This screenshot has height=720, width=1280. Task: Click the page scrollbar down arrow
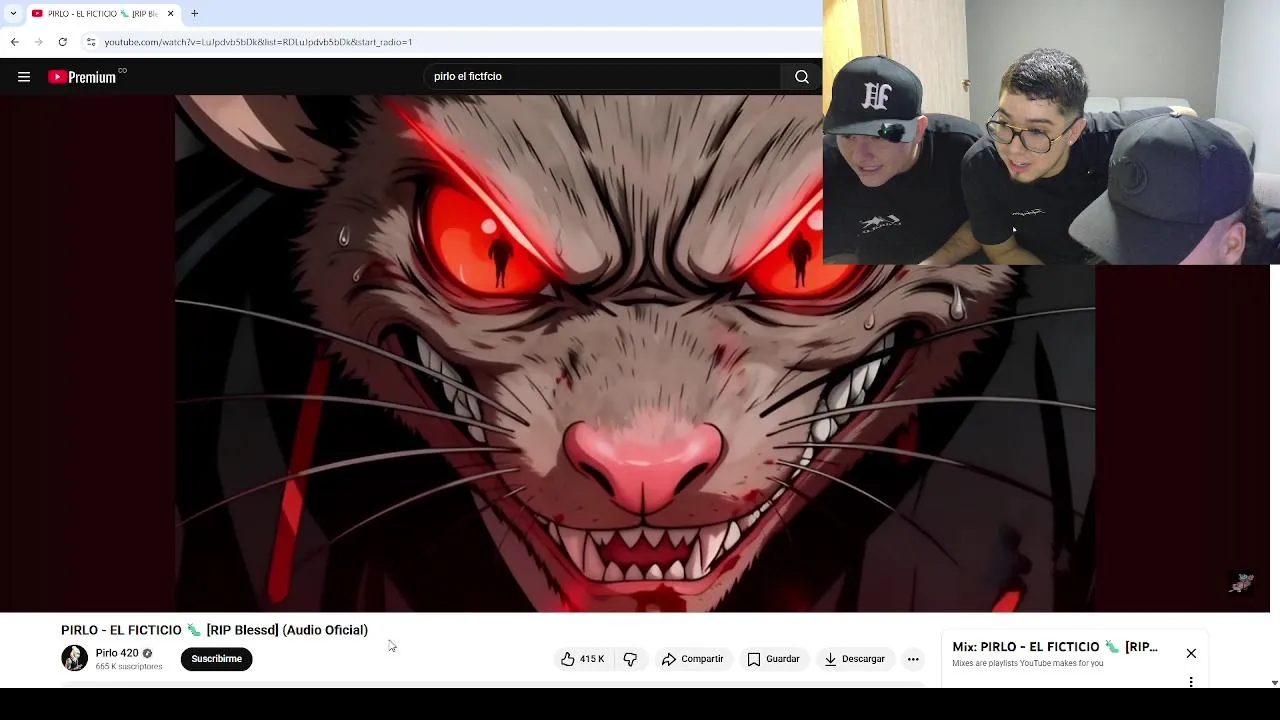pos(1274,682)
